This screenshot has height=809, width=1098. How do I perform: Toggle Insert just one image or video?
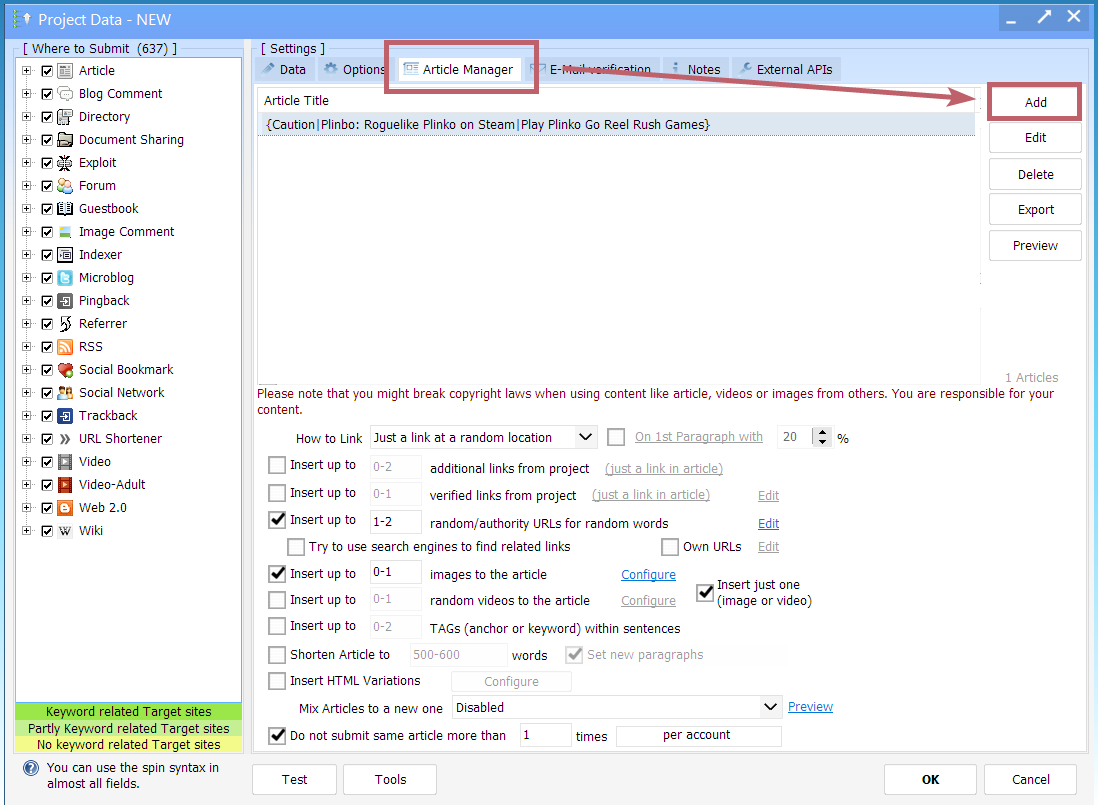click(705, 593)
